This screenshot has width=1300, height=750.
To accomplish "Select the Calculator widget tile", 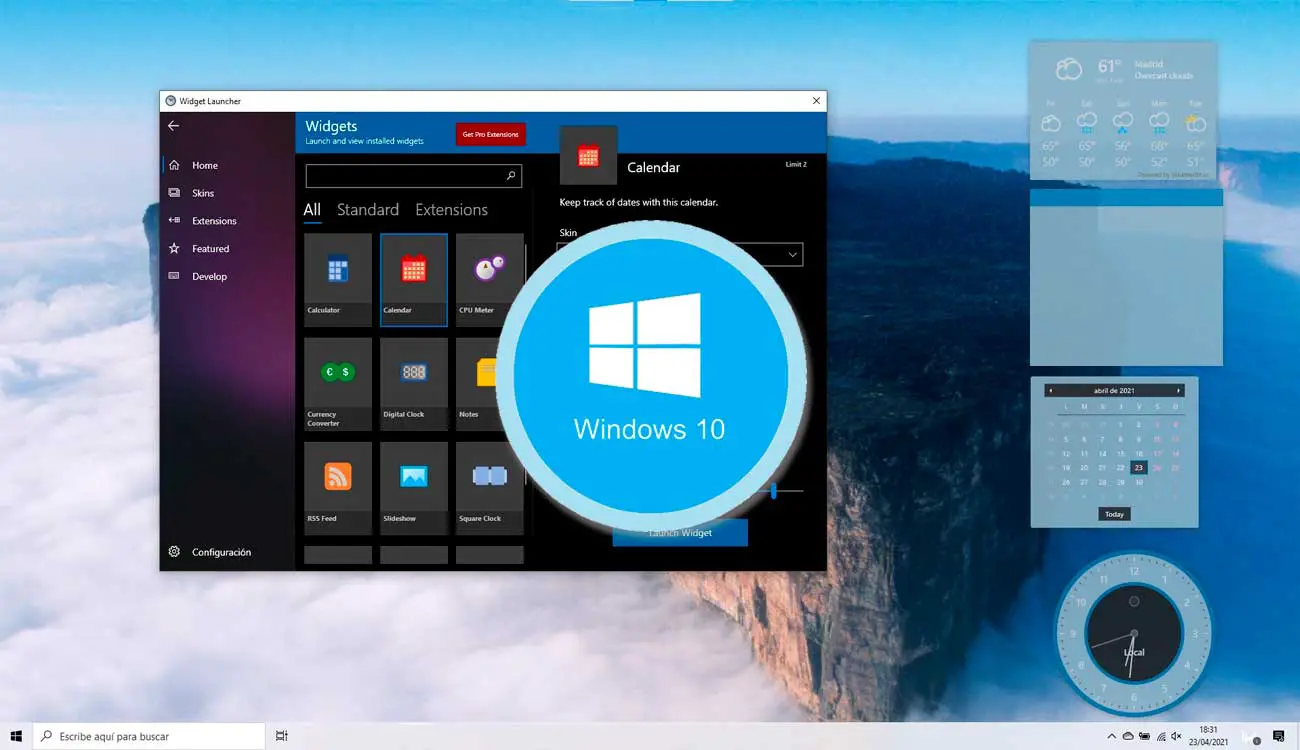I will tap(338, 280).
